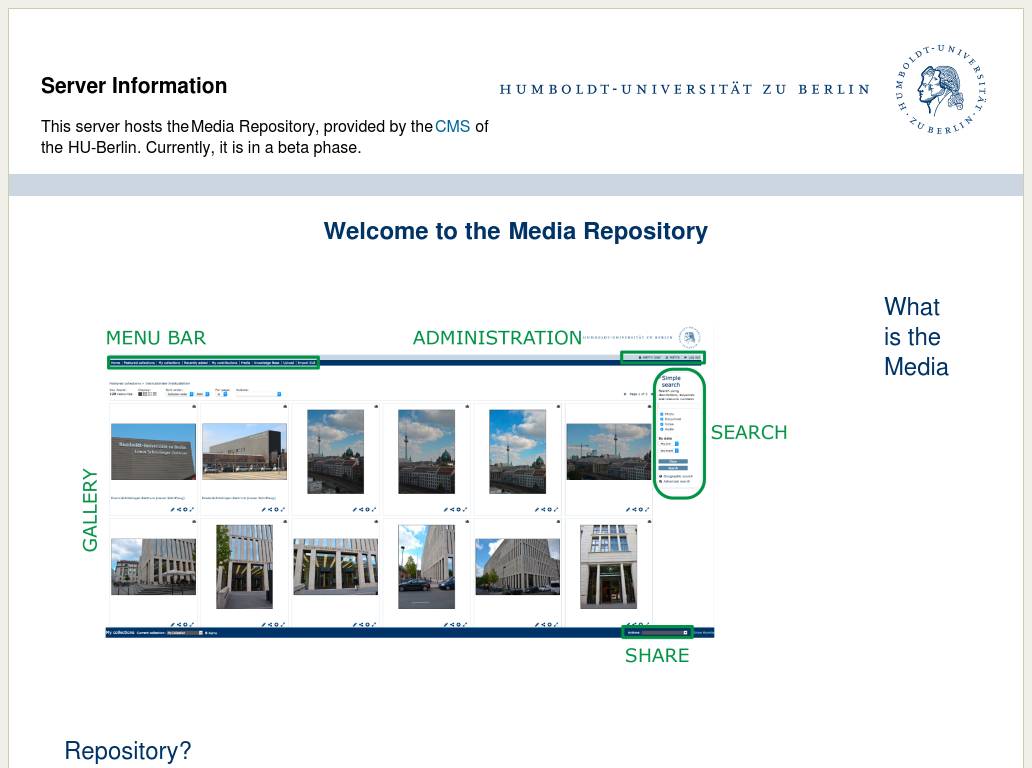Open the share dropdown in bottom collection bar
Image resolution: width=1032 pixels, height=768 pixels.
tap(659, 632)
